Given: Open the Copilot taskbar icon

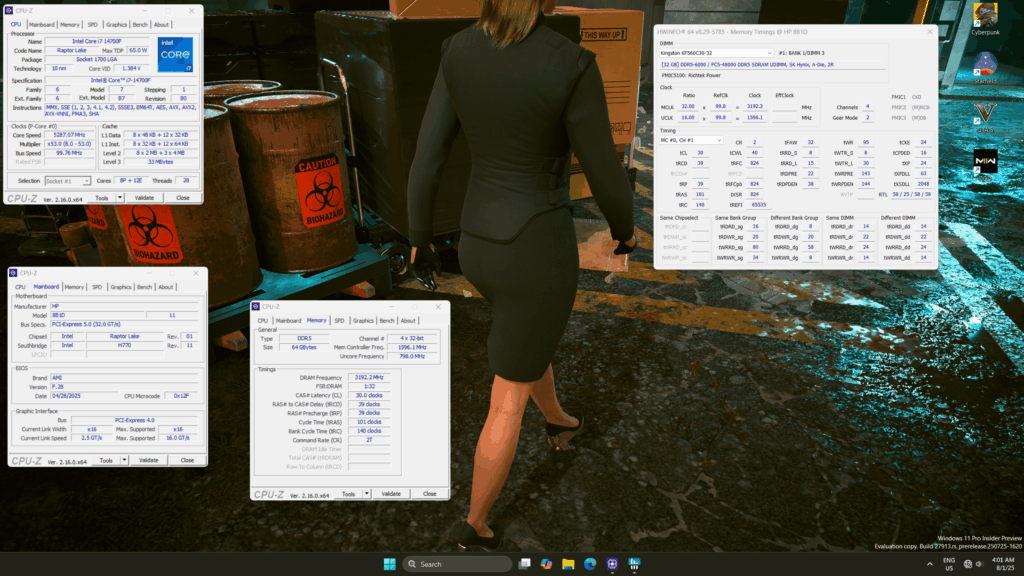Looking at the screenshot, I should pyautogui.click(x=547, y=564).
